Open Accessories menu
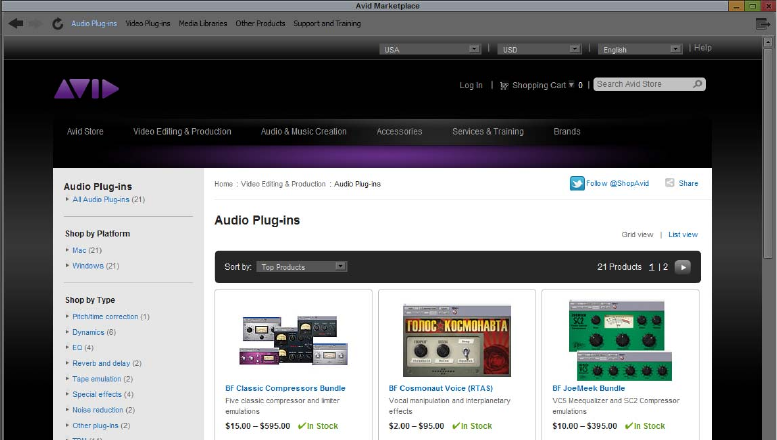The width and height of the screenshot is (777, 440). click(x=399, y=131)
